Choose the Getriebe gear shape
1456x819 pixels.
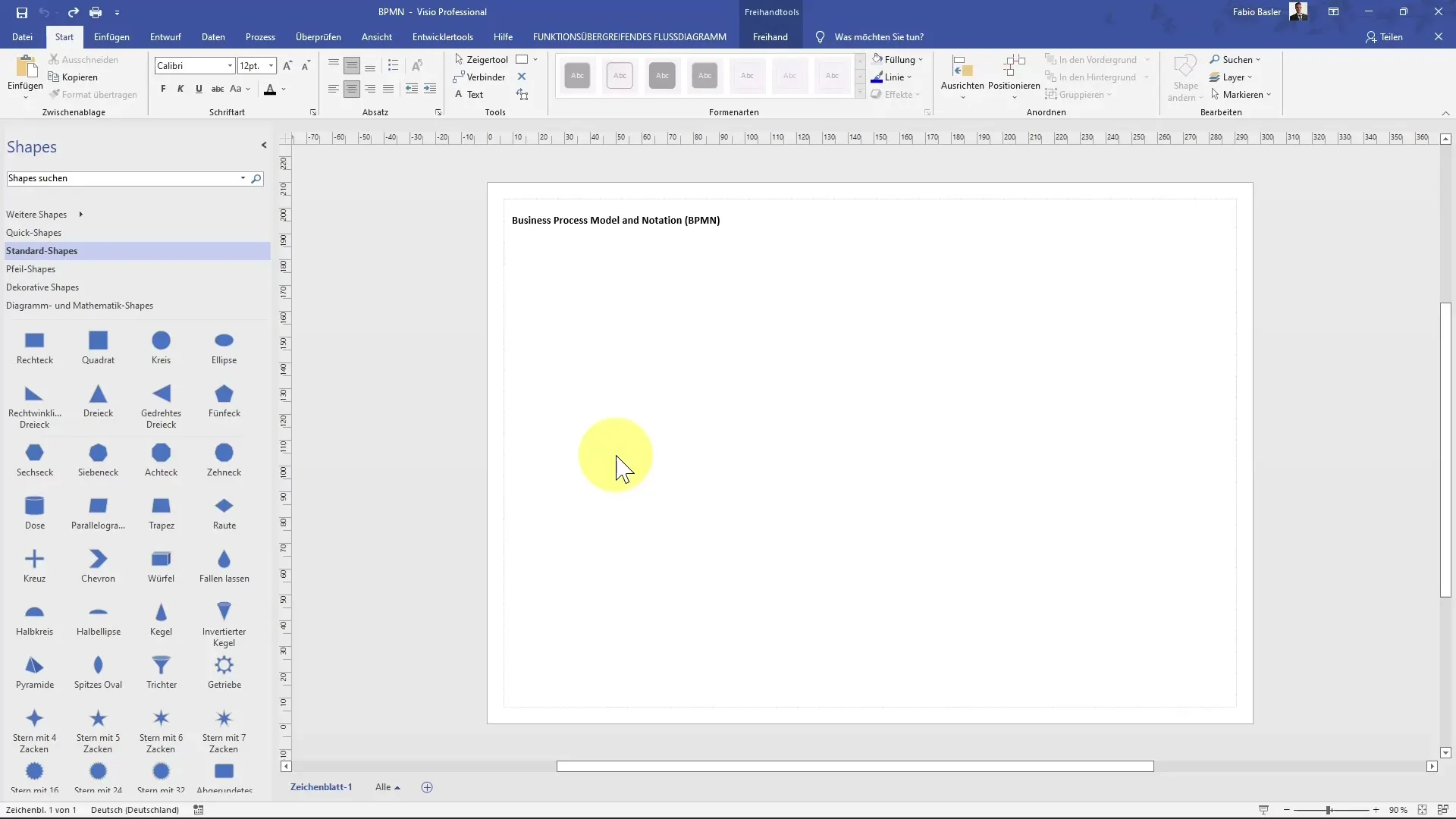[x=224, y=673]
